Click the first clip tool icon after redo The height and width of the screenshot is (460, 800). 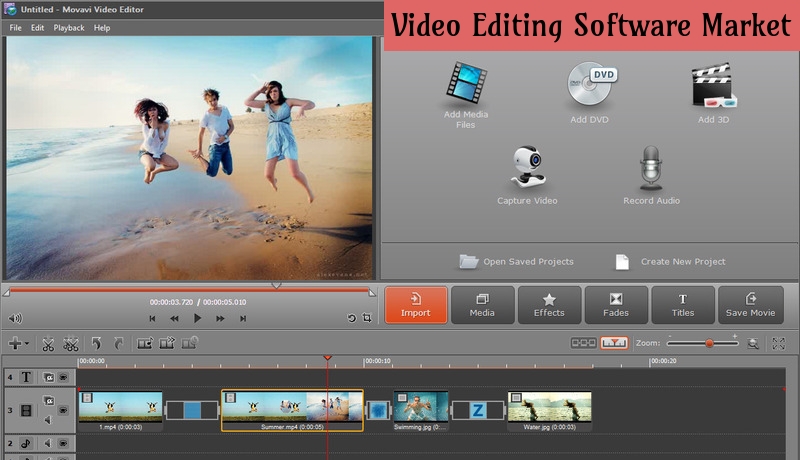(145, 343)
